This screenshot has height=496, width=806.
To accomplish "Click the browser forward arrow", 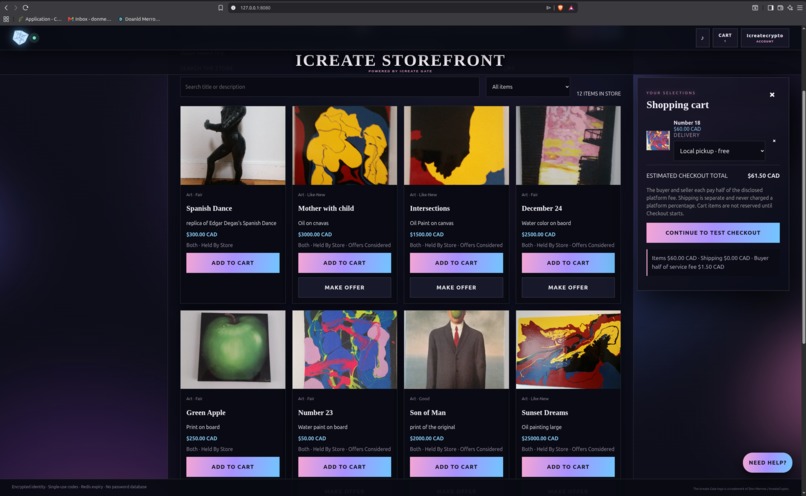I will click(15, 8).
